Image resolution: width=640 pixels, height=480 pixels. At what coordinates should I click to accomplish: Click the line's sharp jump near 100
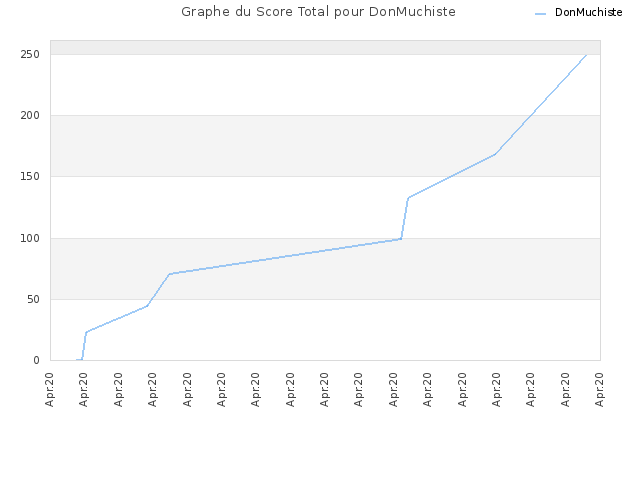click(x=404, y=218)
